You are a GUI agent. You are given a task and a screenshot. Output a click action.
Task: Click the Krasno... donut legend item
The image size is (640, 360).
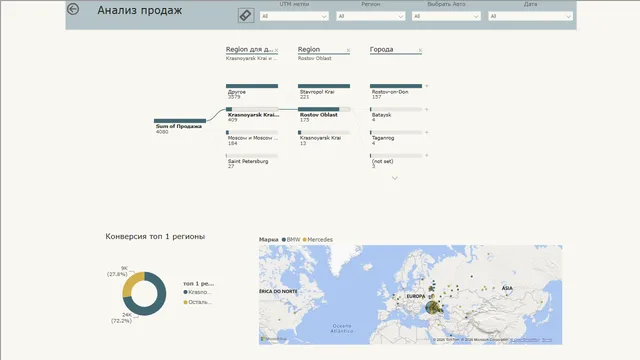coord(198,292)
